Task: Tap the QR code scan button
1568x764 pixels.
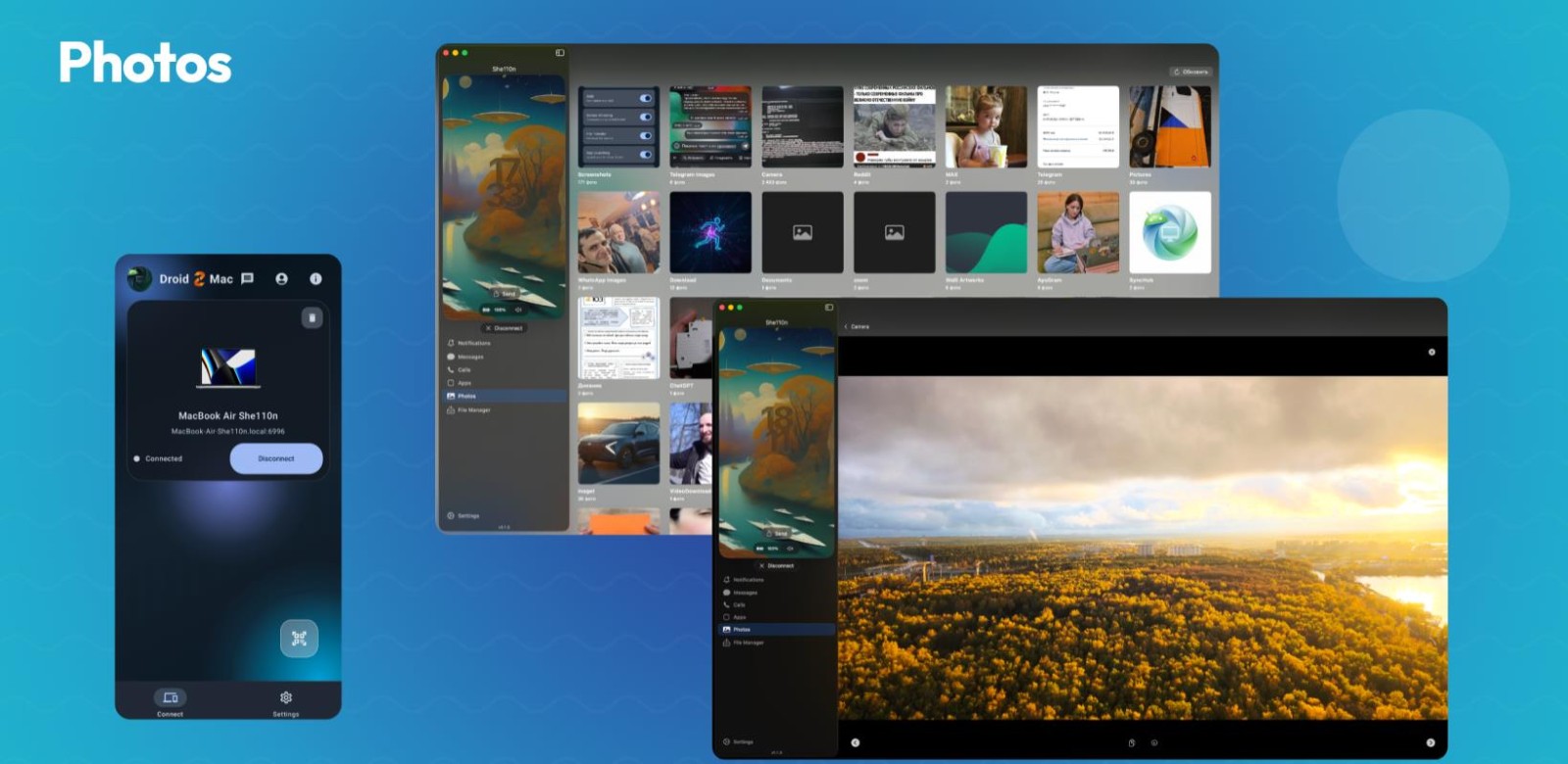Action: [x=299, y=639]
